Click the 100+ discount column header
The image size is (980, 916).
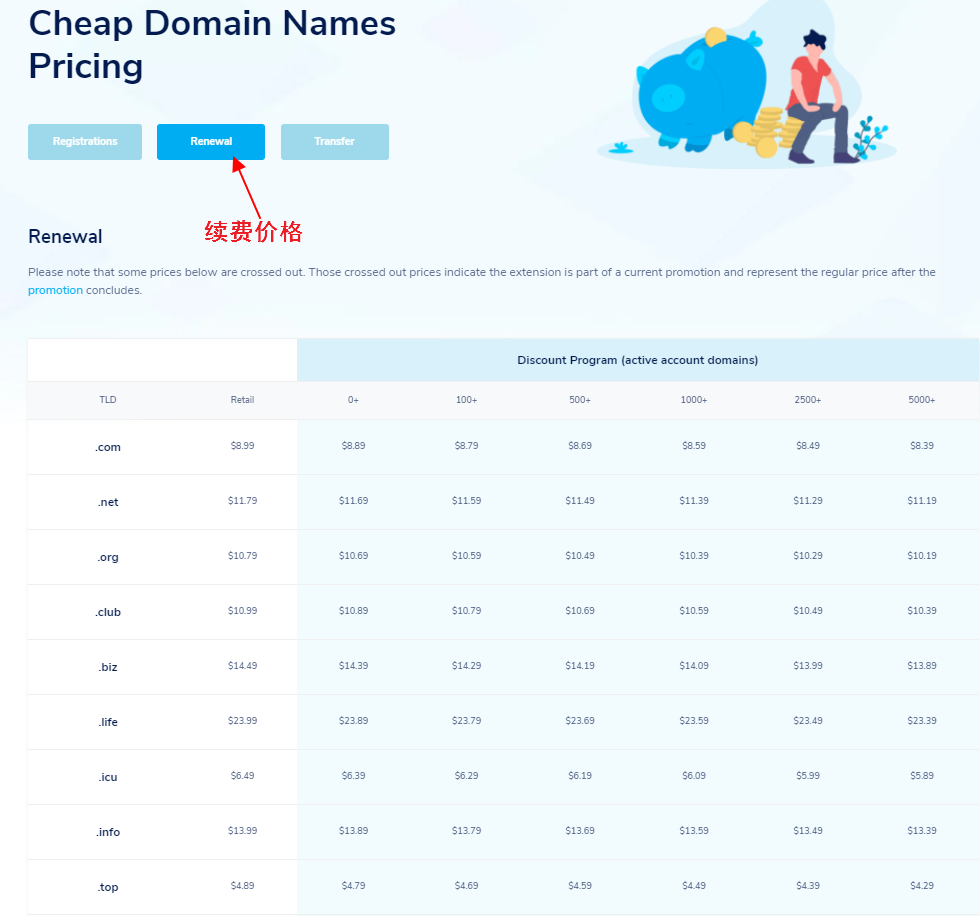(x=466, y=399)
